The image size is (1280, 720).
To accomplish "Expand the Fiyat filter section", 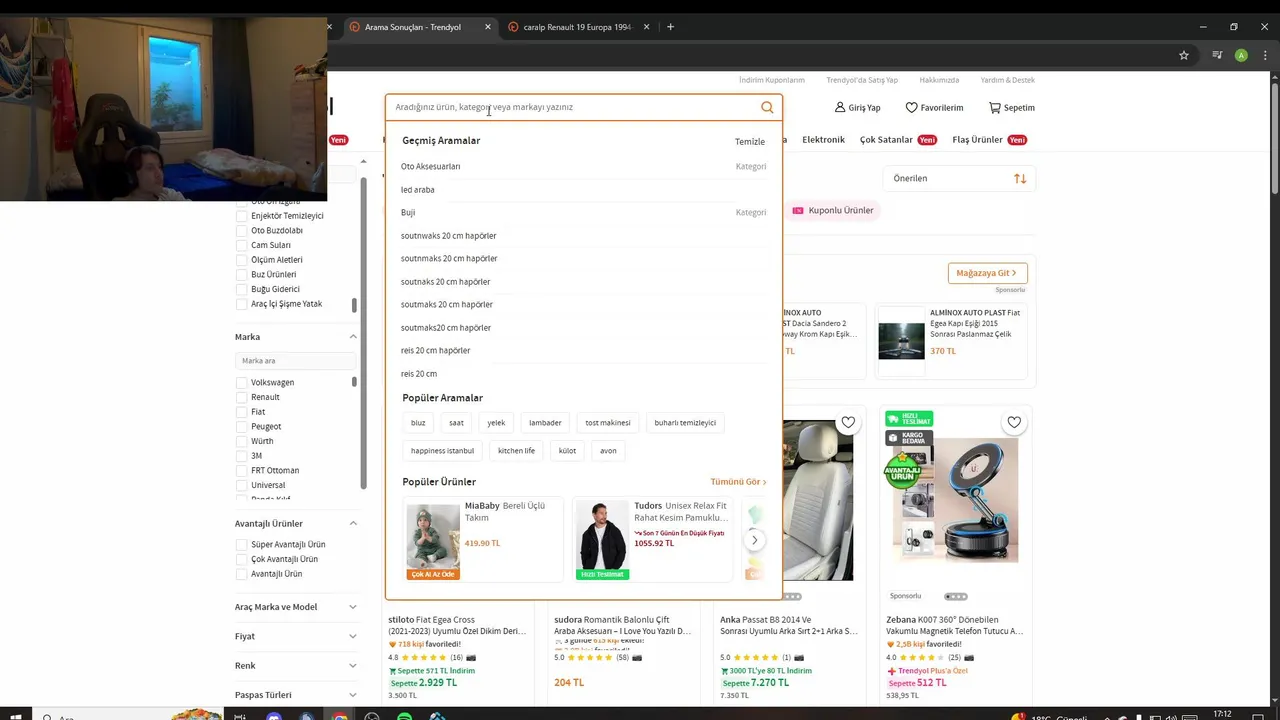I will click(353, 636).
